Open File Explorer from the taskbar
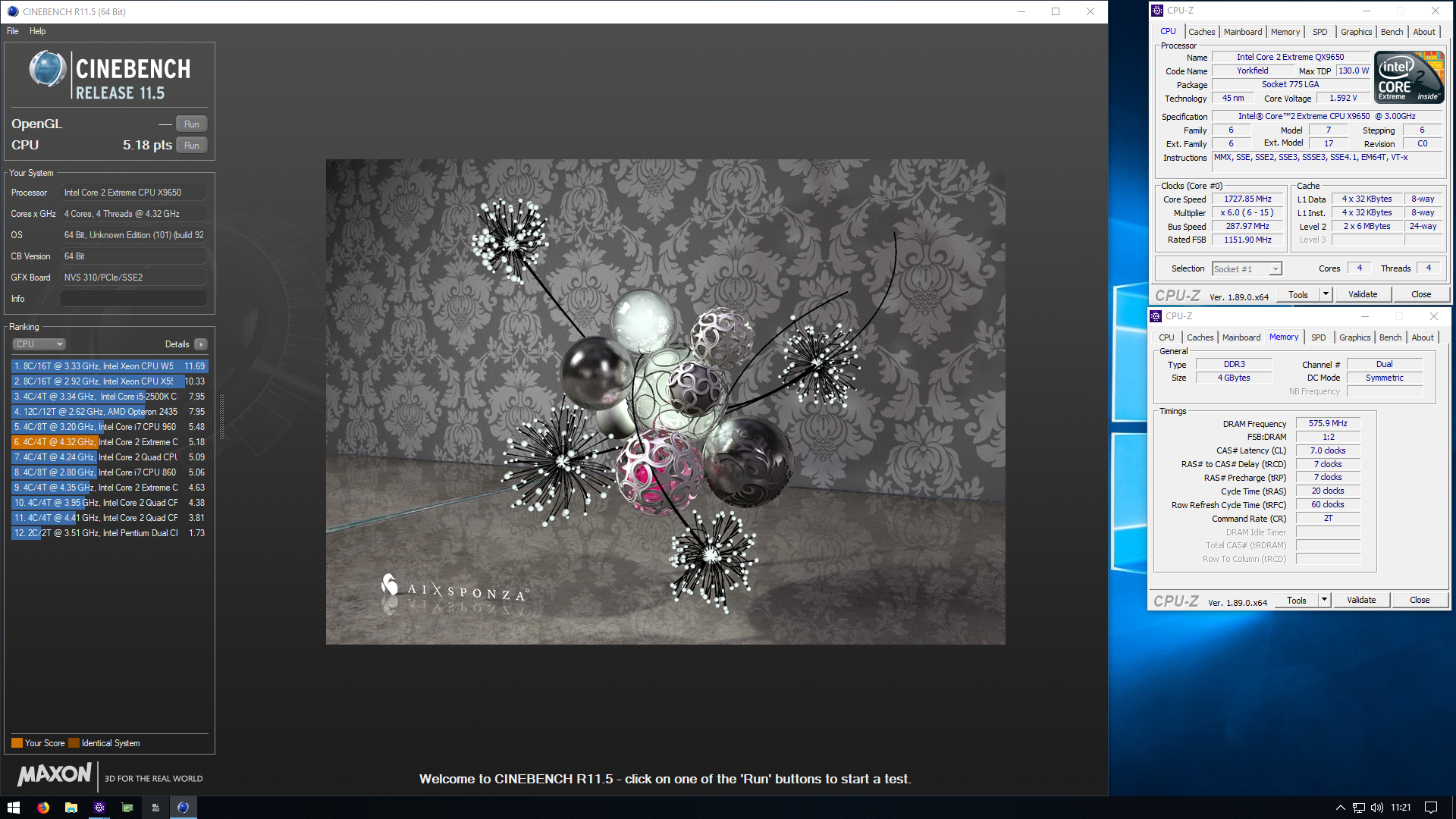The image size is (1456, 819). click(x=71, y=808)
